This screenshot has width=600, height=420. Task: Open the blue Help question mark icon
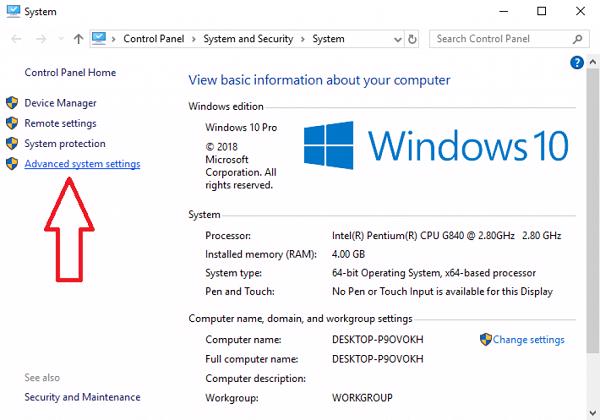click(x=577, y=62)
